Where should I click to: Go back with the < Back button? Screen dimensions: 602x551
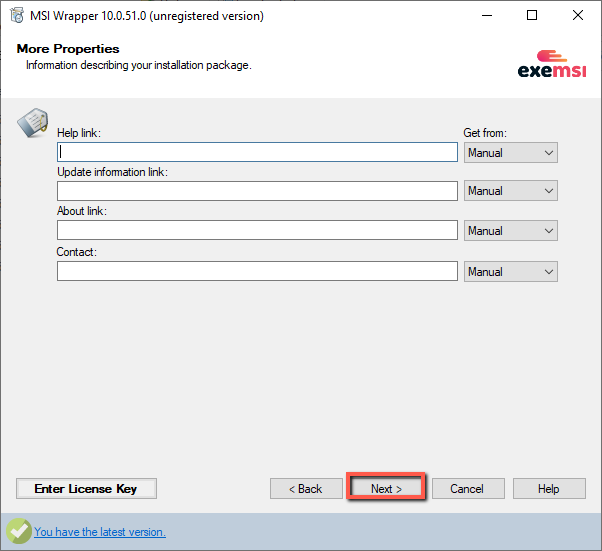(x=306, y=488)
